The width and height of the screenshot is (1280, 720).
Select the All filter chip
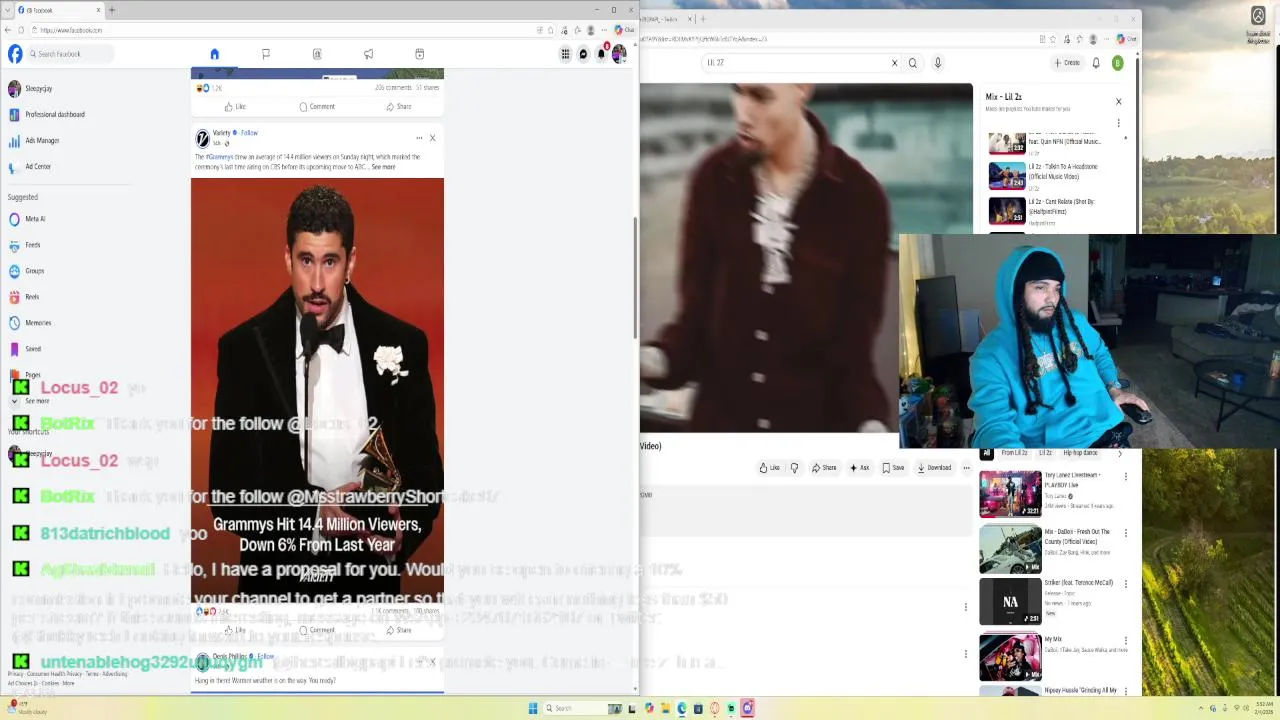987,453
